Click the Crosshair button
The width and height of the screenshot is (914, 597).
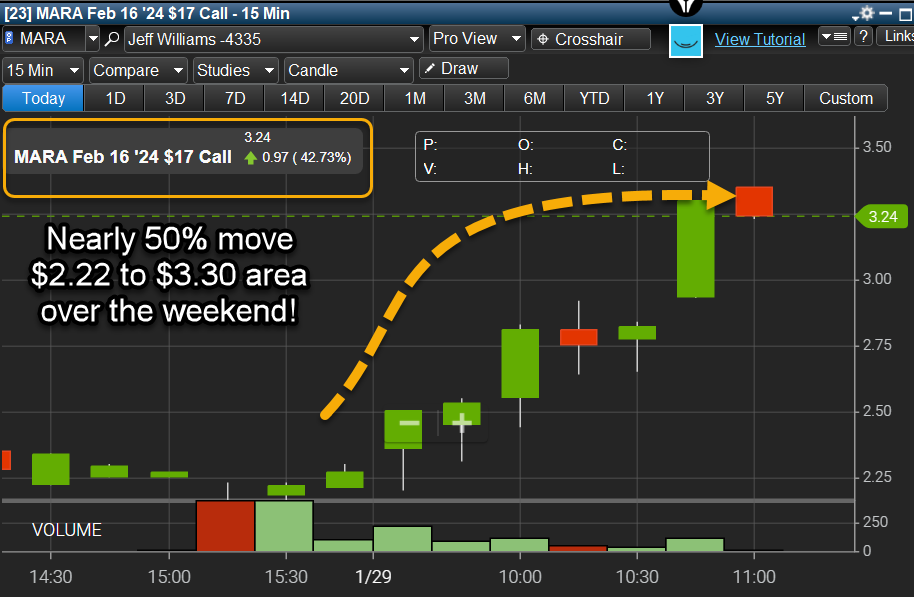(x=590, y=39)
